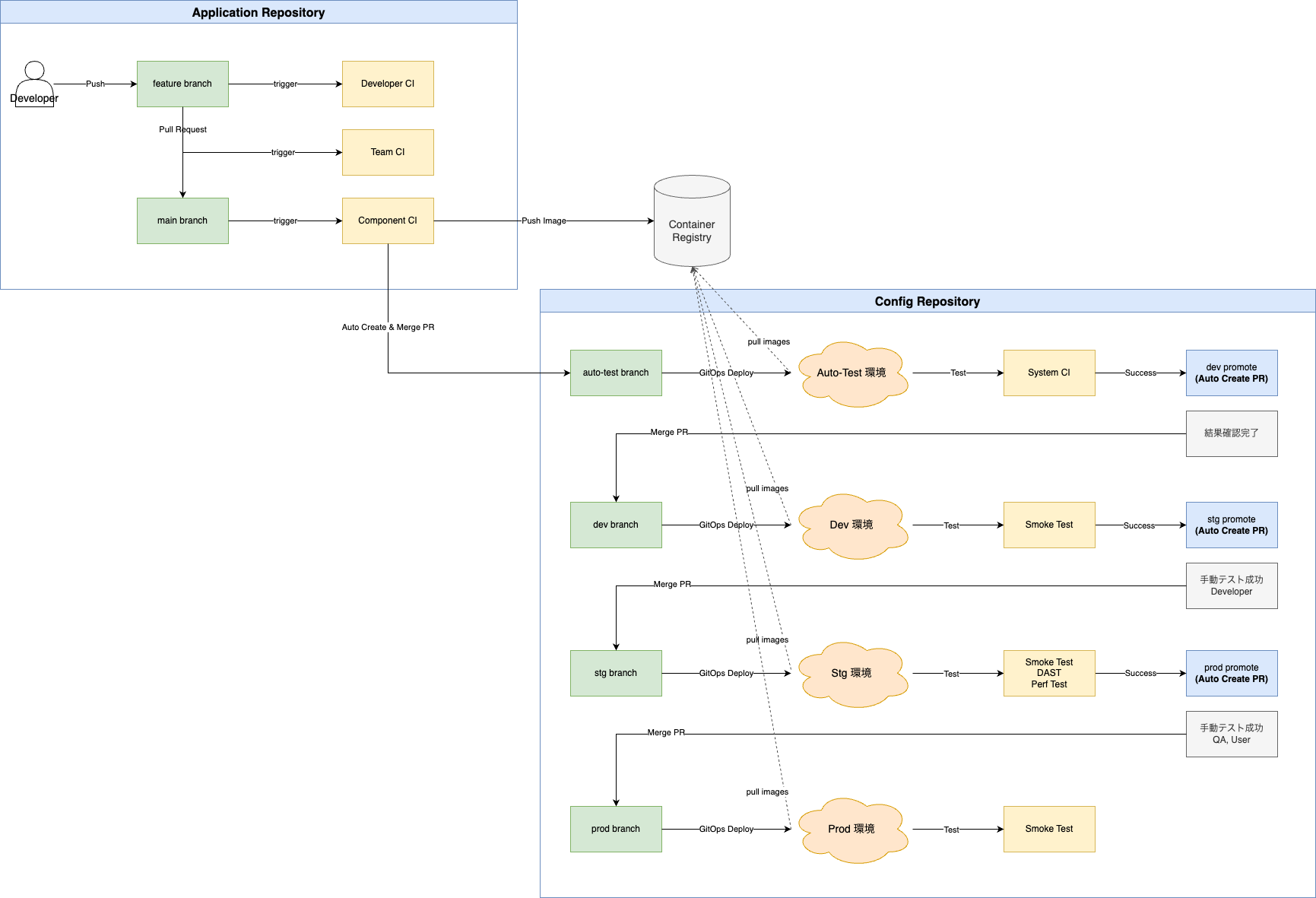Select the Smoke Test DAST Perf Test node

click(x=1049, y=673)
